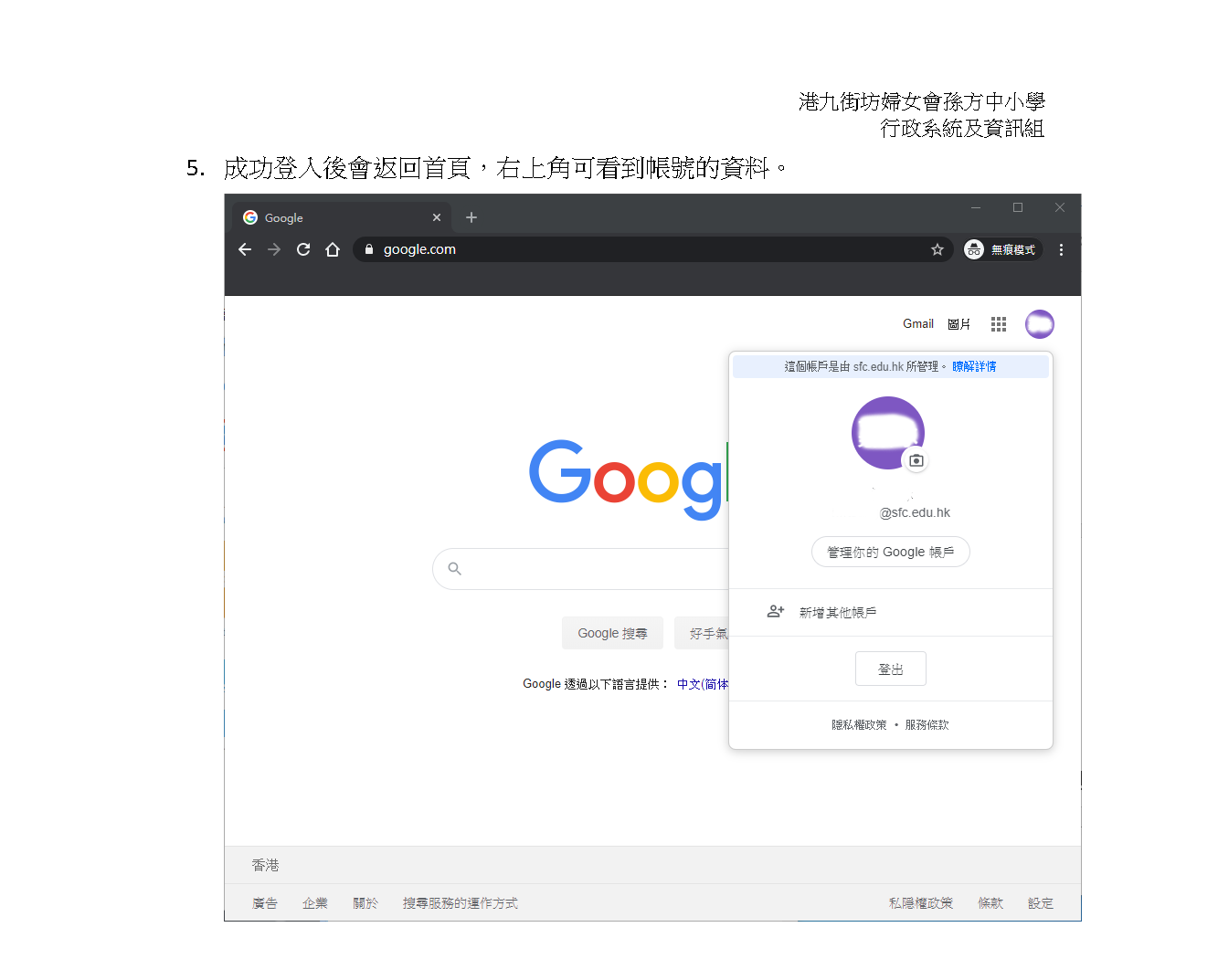Click the Google 搜尋 button

(612, 633)
